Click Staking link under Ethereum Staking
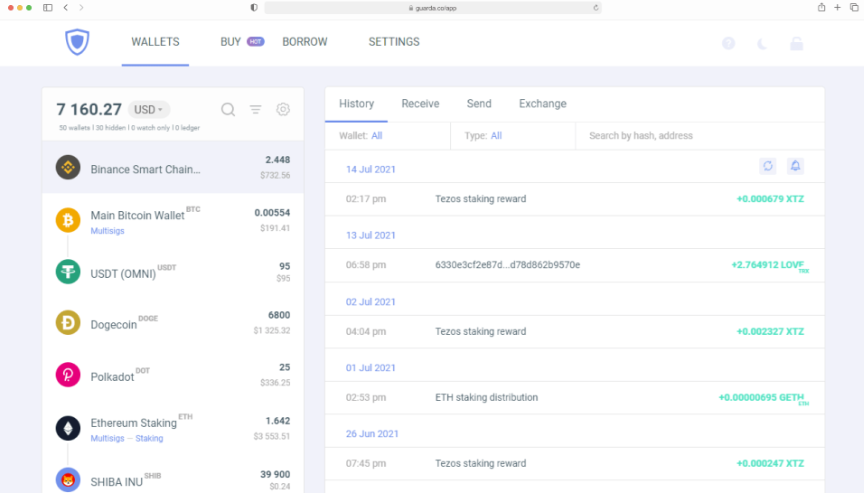The width and height of the screenshot is (864, 495). tap(149, 438)
